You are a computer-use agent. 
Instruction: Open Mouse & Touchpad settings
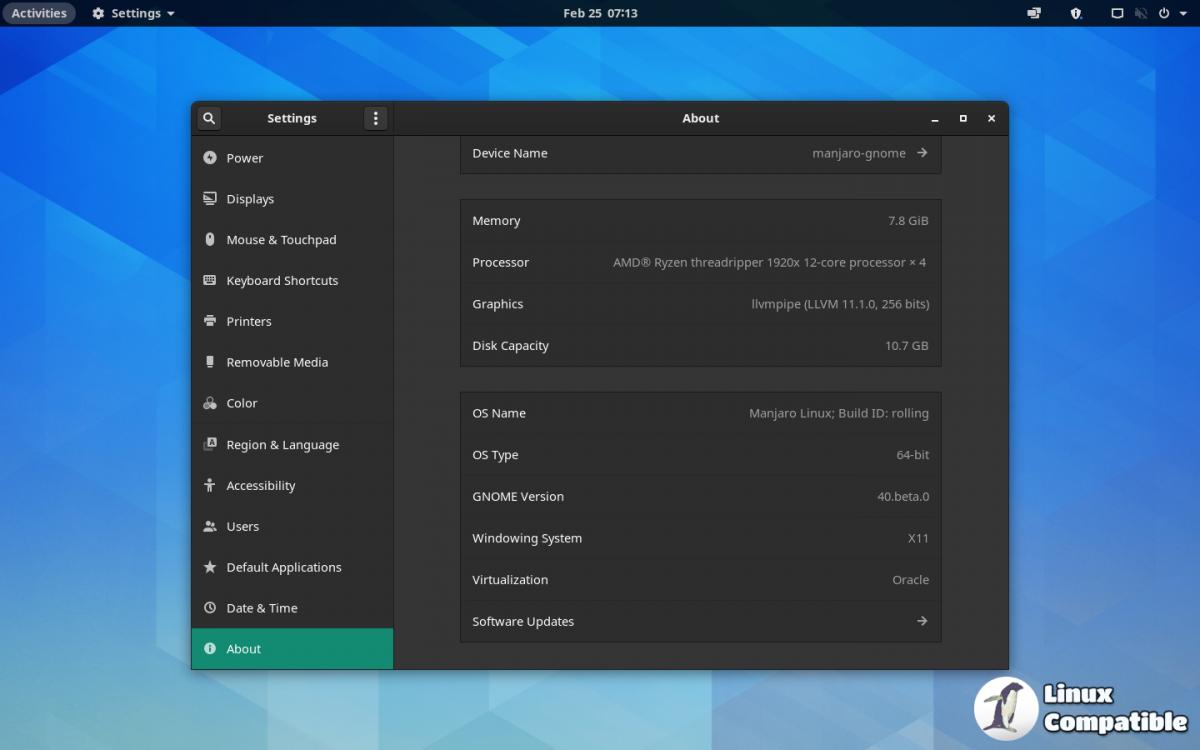click(x=281, y=240)
